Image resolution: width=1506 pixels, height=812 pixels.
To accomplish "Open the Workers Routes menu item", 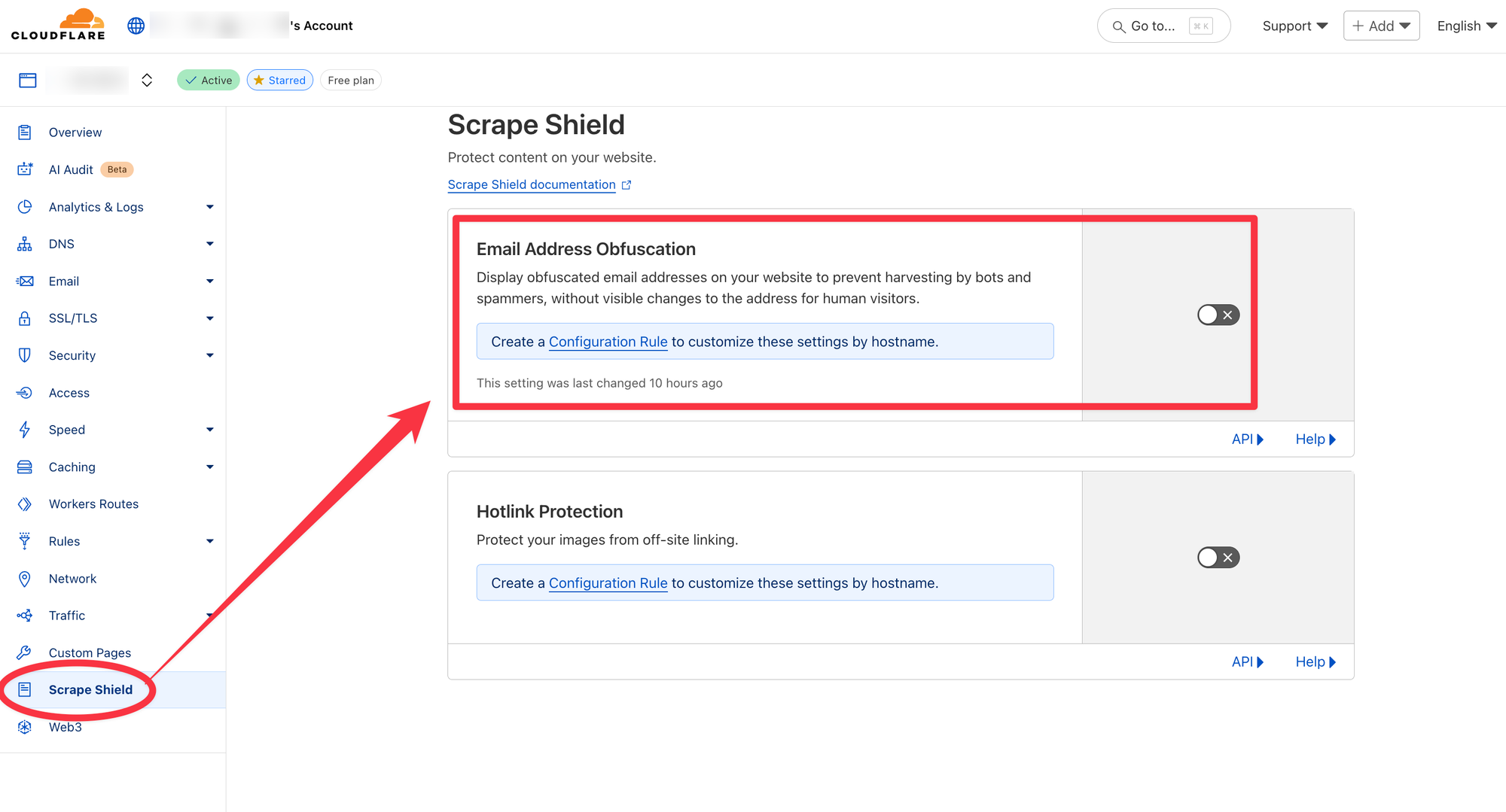I will (x=93, y=504).
